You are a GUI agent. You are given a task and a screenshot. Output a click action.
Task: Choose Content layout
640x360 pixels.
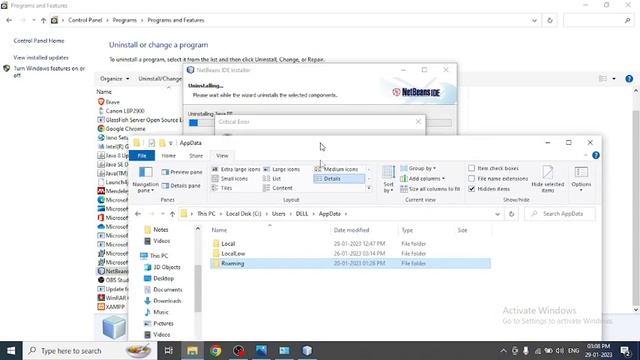278,188
